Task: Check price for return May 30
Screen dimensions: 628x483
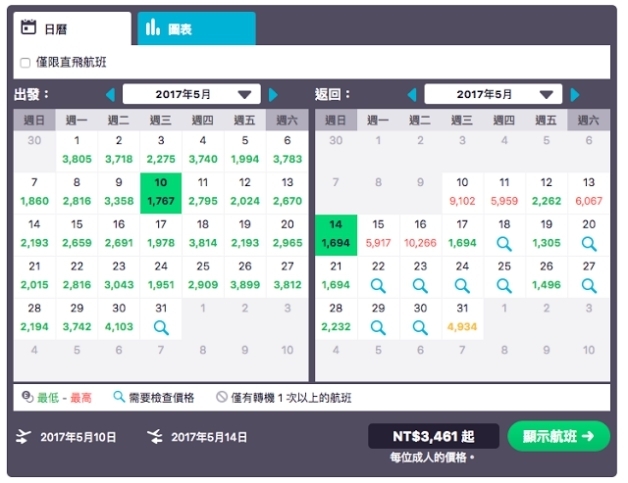Action: tap(420, 319)
